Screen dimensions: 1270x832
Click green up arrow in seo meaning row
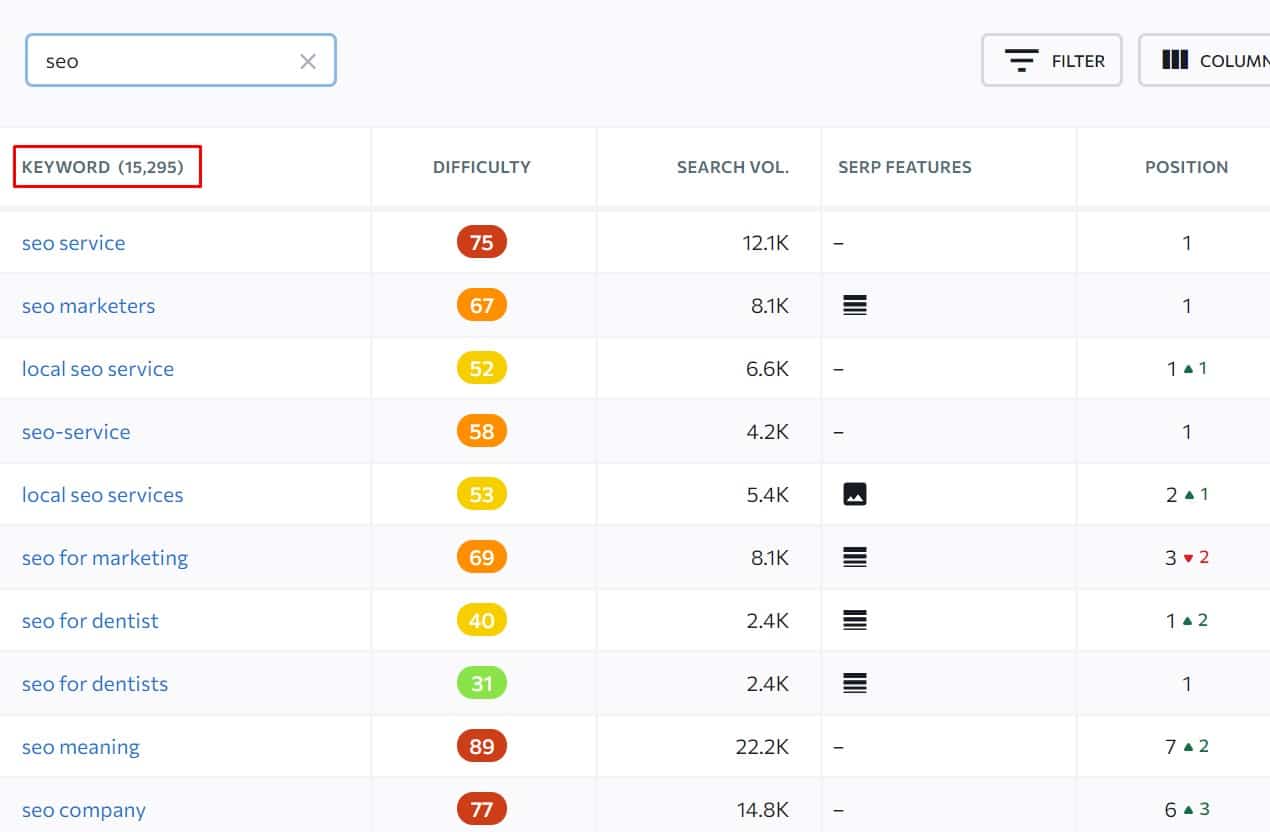pos(1188,747)
